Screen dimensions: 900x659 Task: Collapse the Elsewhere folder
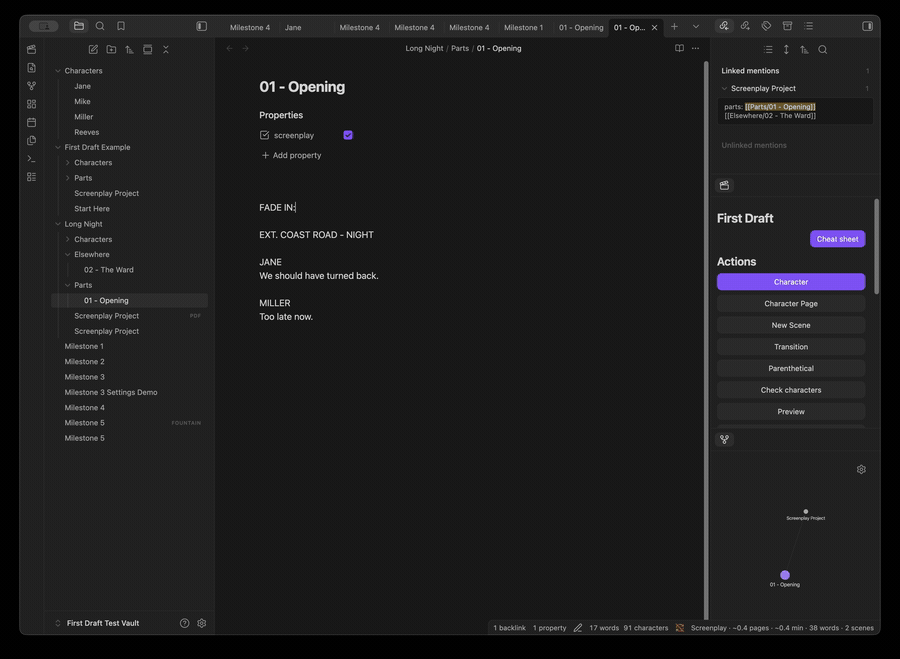tap(68, 254)
